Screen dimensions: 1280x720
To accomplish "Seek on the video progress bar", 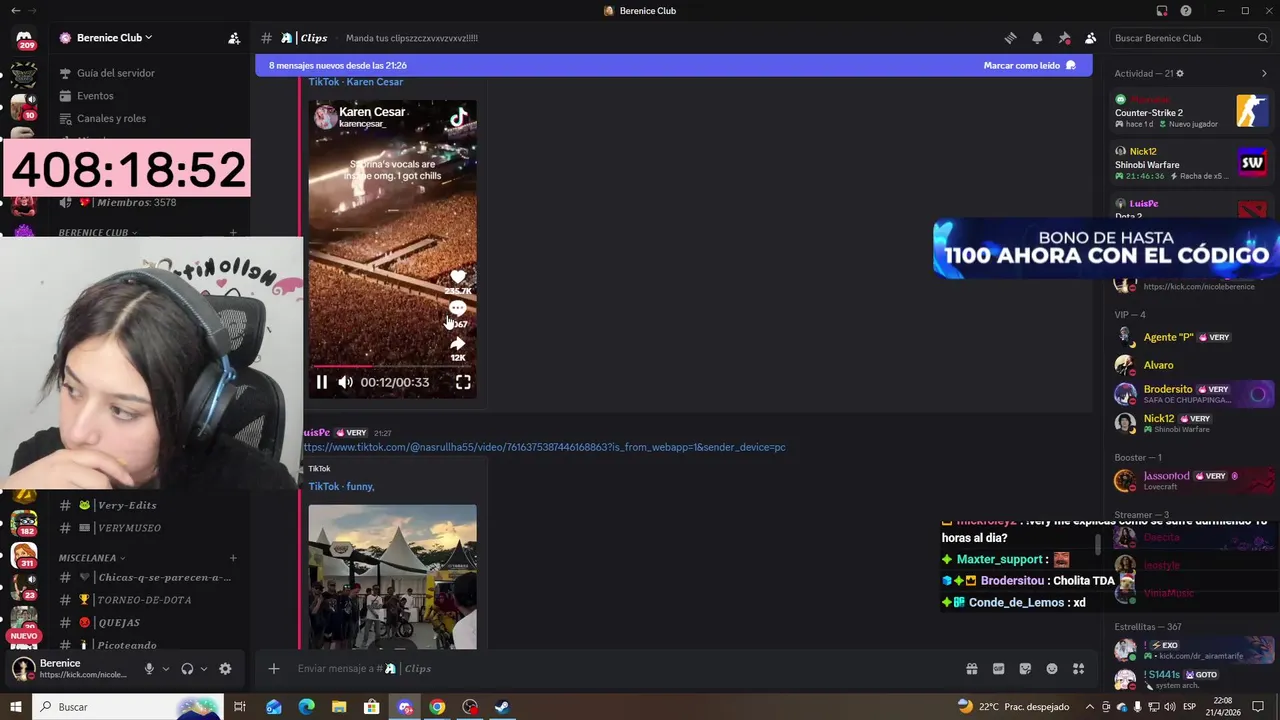I will [392, 366].
